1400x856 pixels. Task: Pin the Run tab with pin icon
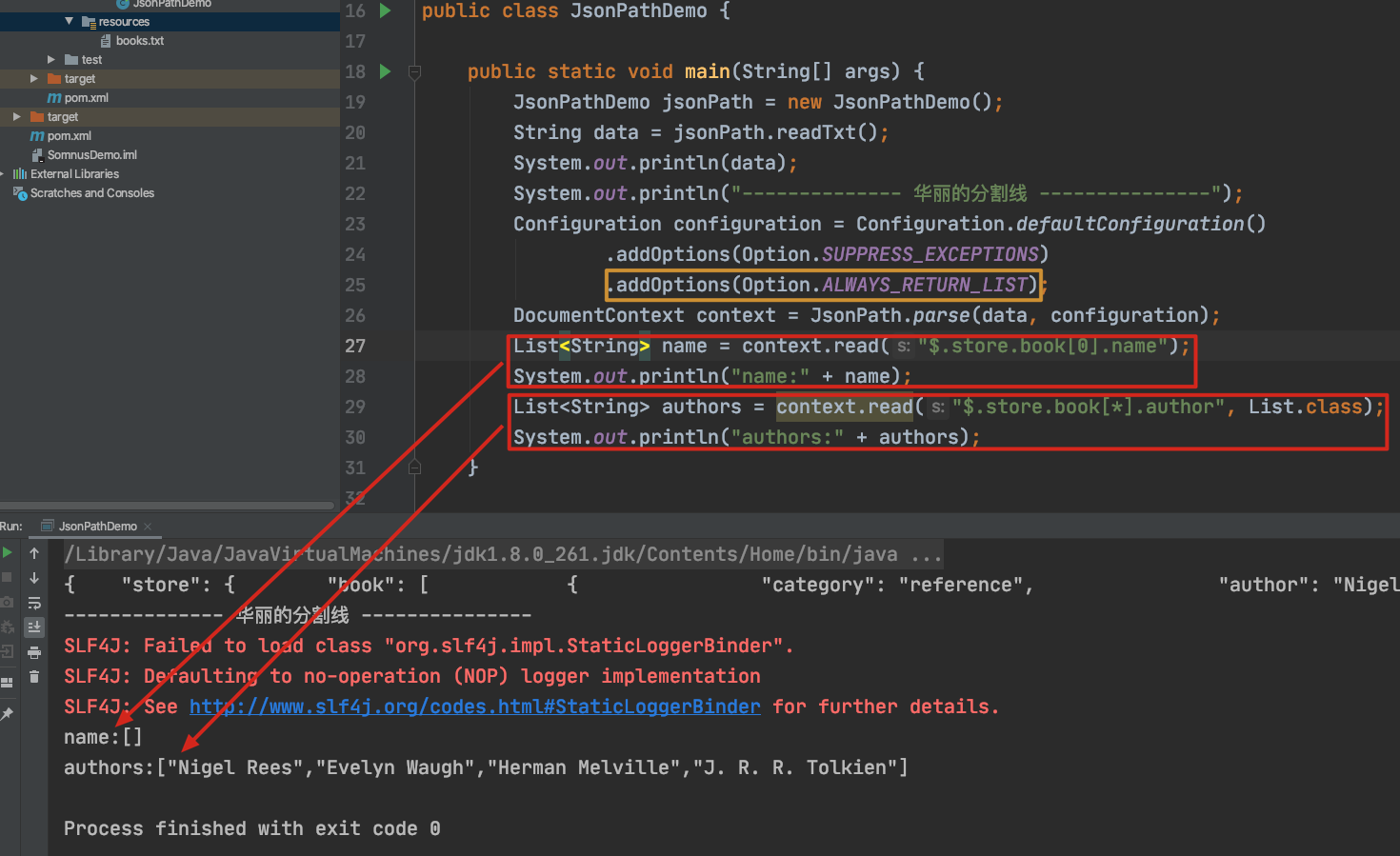pyautogui.click(x=7, y=713)
